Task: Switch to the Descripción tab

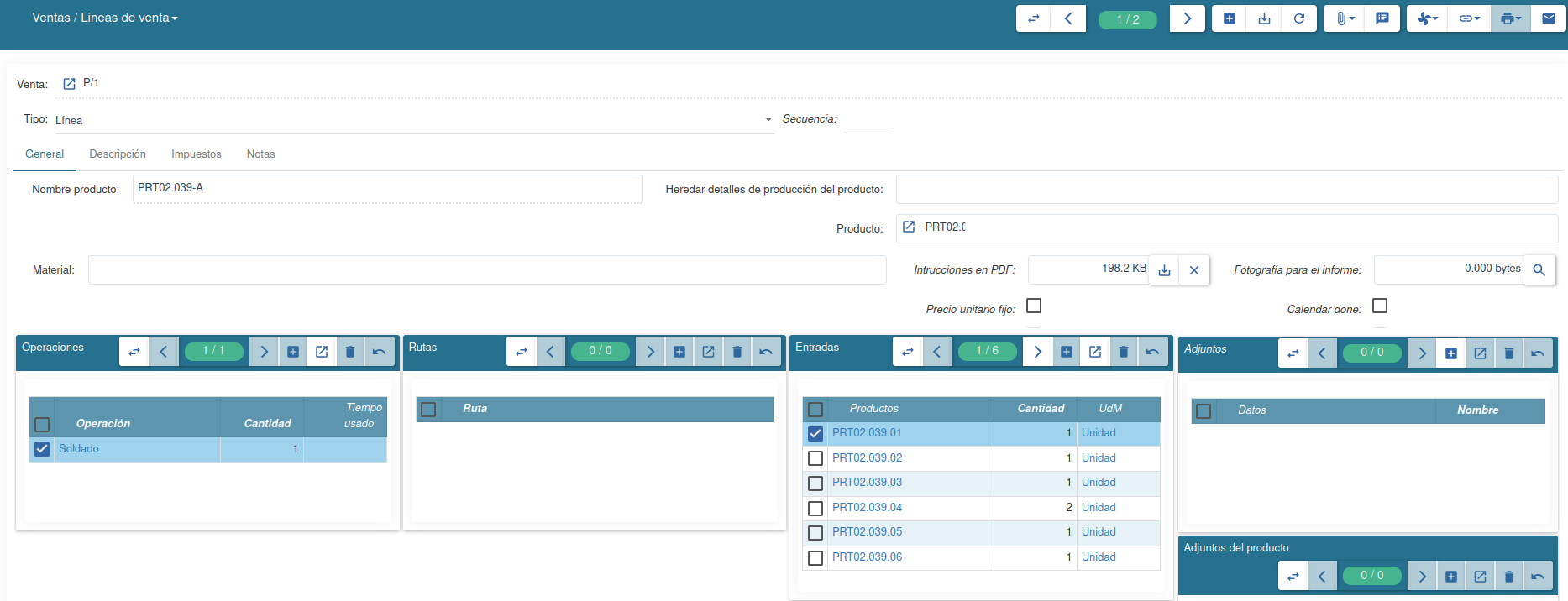Action: [x=118, y=154]
